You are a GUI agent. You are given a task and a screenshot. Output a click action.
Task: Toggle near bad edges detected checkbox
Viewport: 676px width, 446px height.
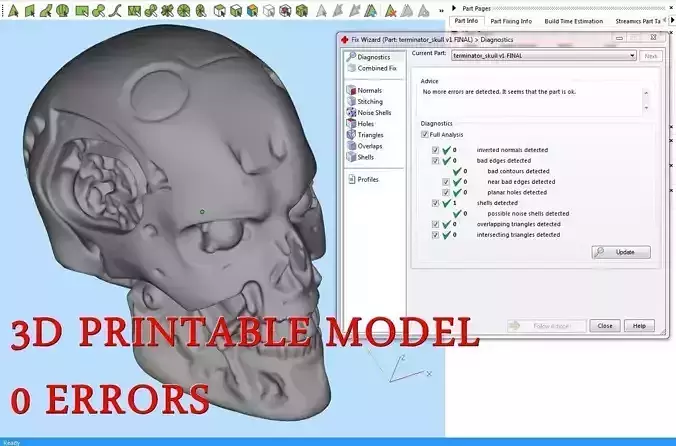click(x=446, y=182)
